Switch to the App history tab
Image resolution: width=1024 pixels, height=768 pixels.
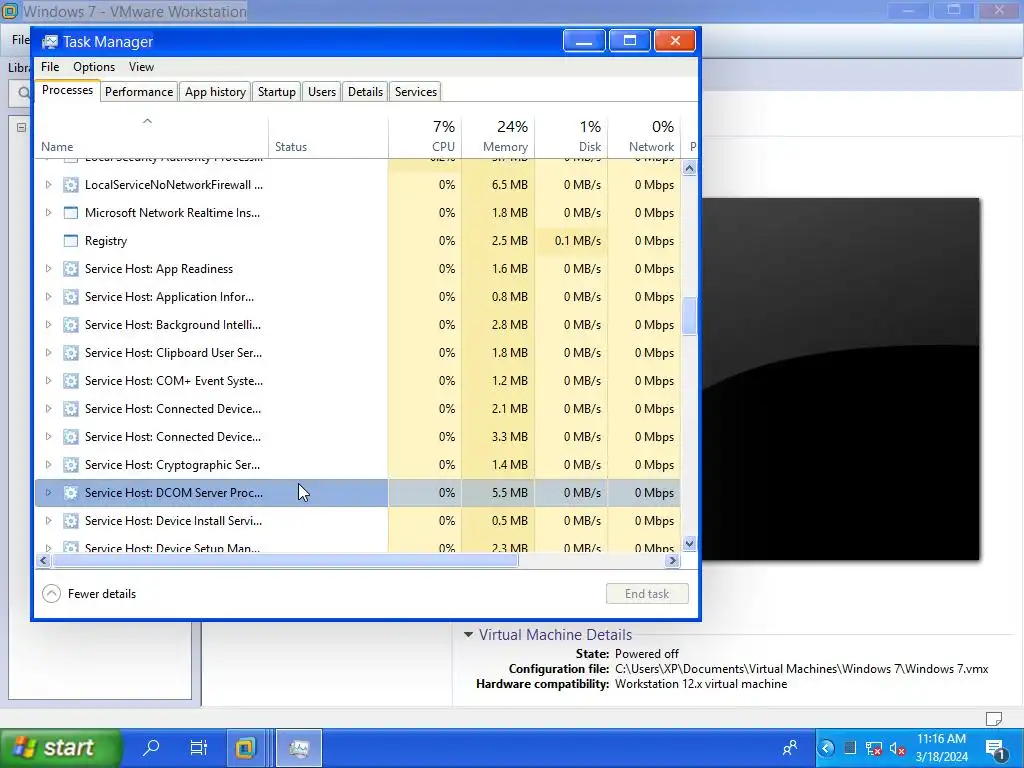(215, 92)
